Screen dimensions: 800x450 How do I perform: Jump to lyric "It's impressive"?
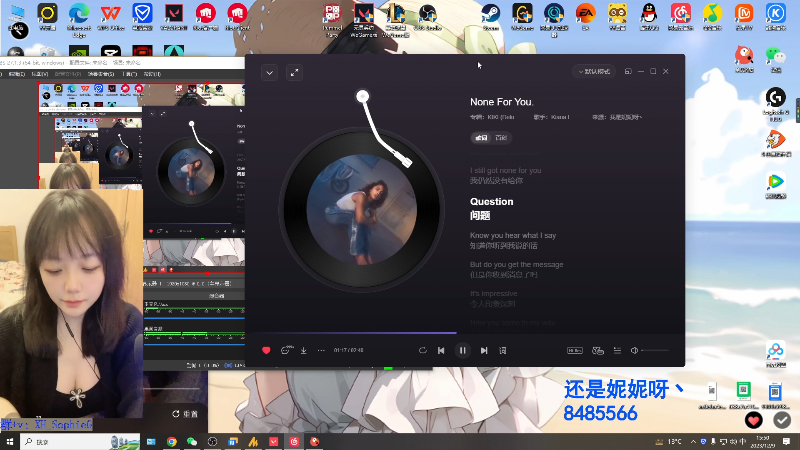(493, 293)
